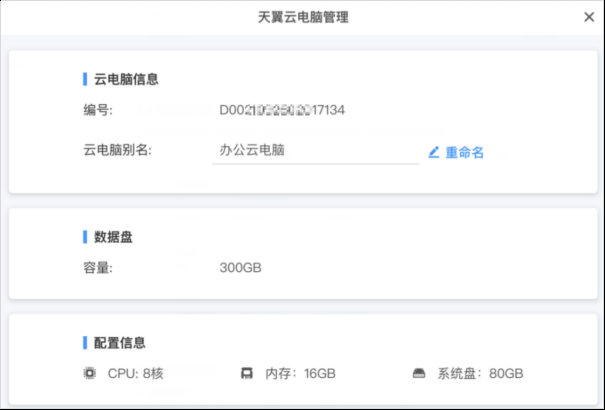Image resolution: width=605 pixels, height=410 pixels.
Task: Click the 内存：16GB text
Action: (300, 373)
